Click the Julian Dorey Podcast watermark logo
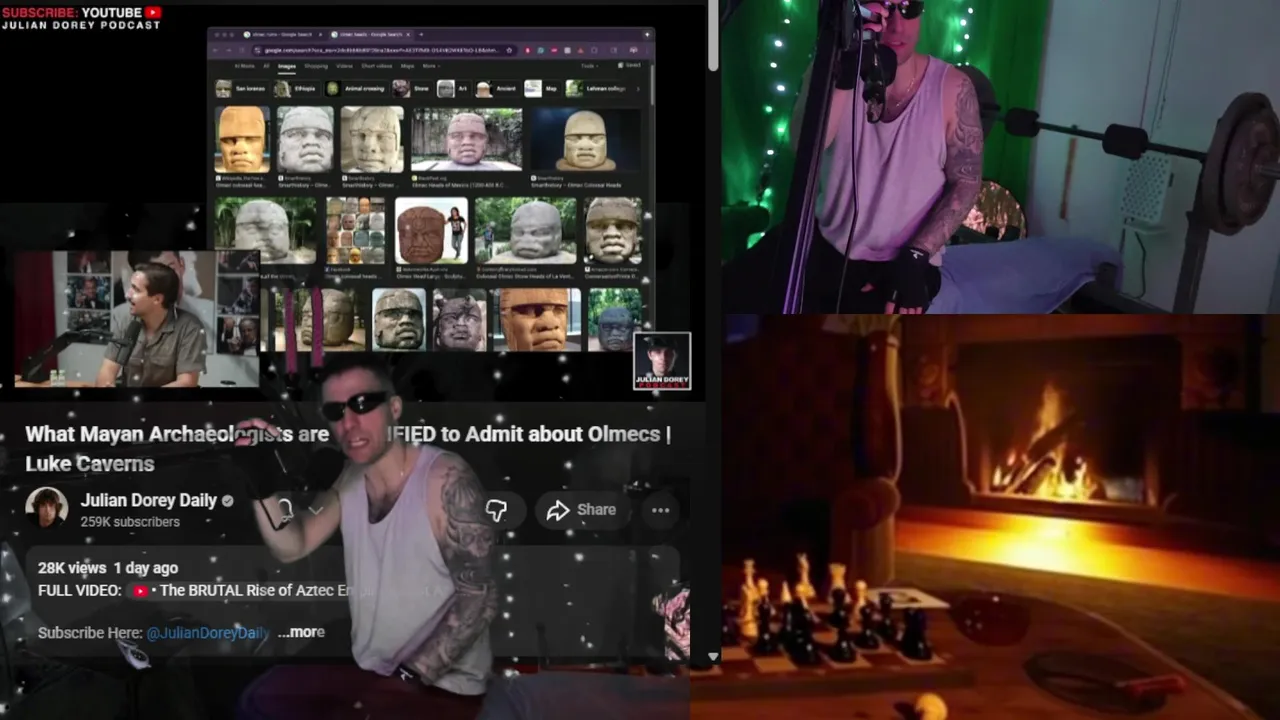 click(662, 361)
